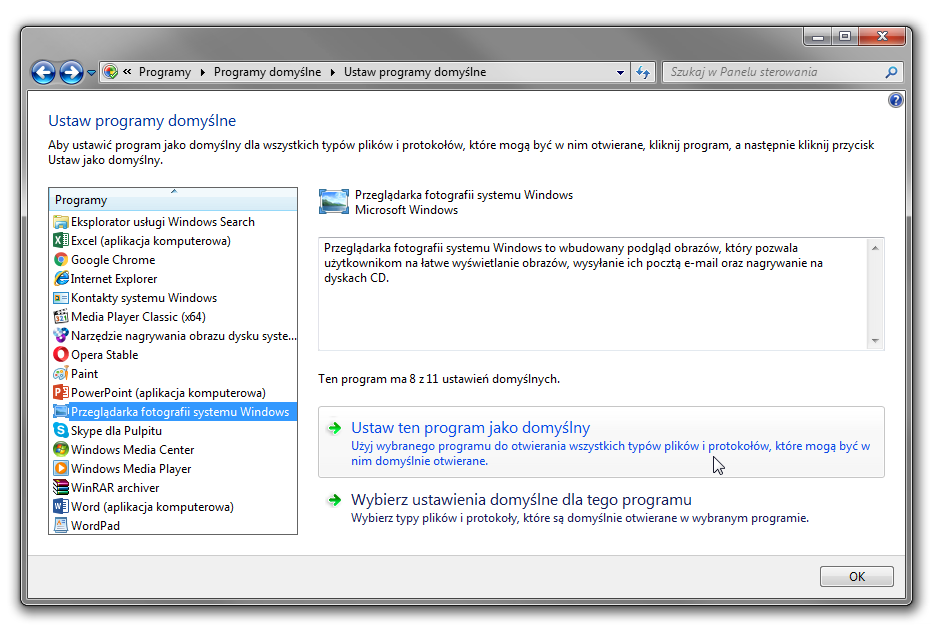Click the Opera Stable icon
Image resolution: width=943 pixels, height=631 pixels.
point(61,355)
